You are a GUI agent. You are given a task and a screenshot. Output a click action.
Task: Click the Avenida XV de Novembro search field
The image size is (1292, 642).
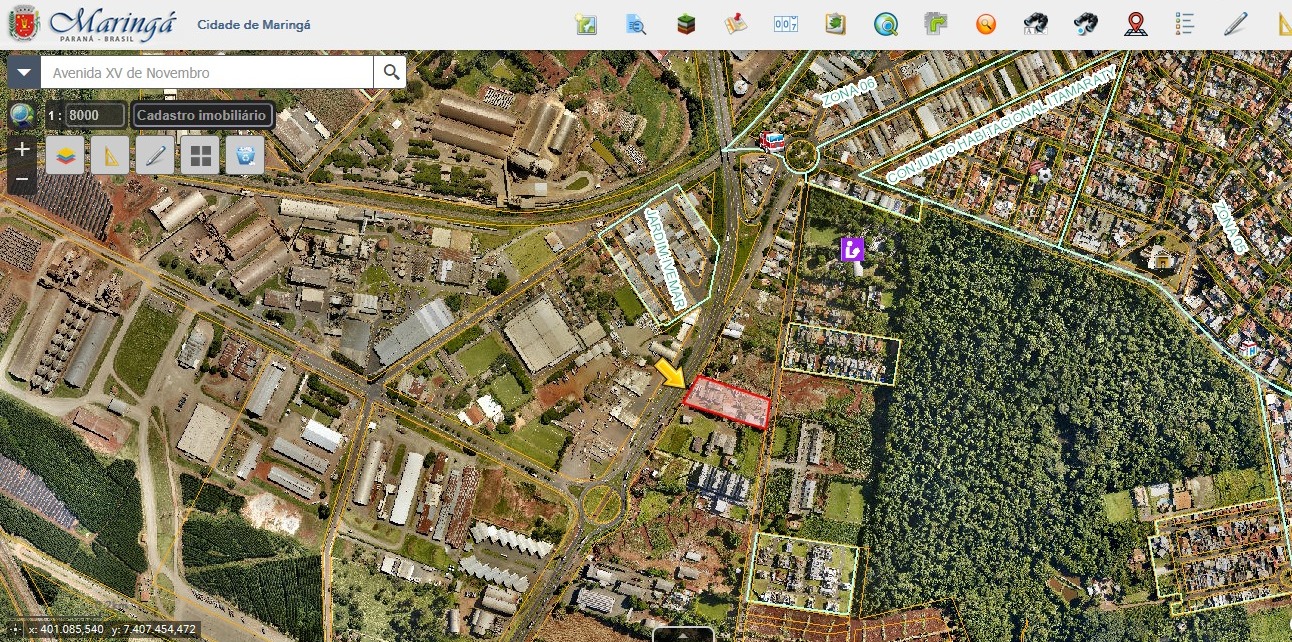(x=207, y=72)
